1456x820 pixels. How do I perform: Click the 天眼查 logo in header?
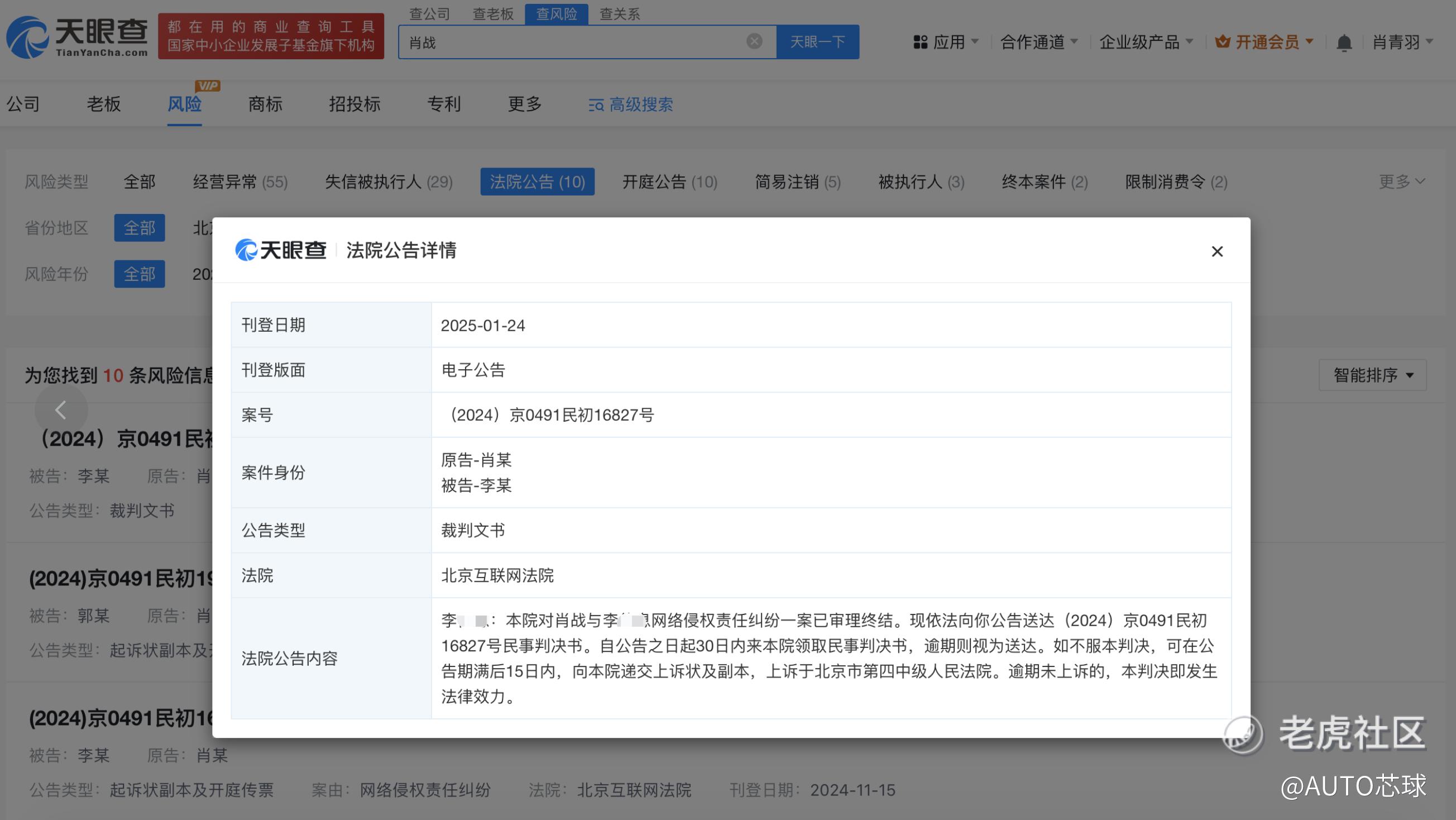[78, 37]
